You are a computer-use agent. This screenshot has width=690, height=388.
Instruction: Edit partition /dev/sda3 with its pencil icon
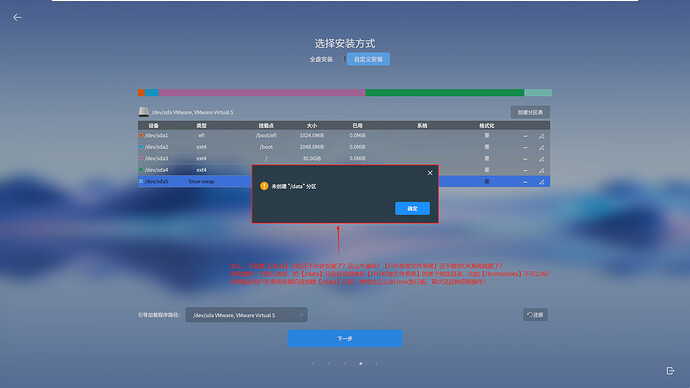coord(541,159)
